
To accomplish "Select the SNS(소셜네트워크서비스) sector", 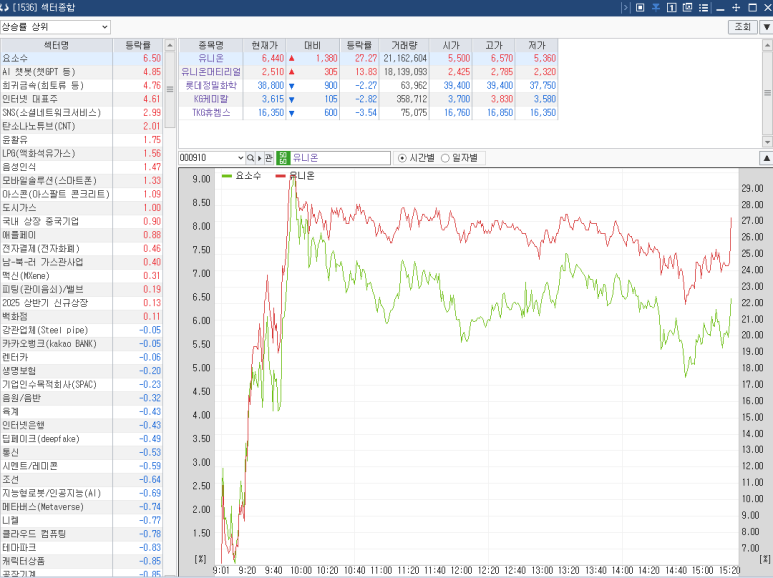I will 81,112.
